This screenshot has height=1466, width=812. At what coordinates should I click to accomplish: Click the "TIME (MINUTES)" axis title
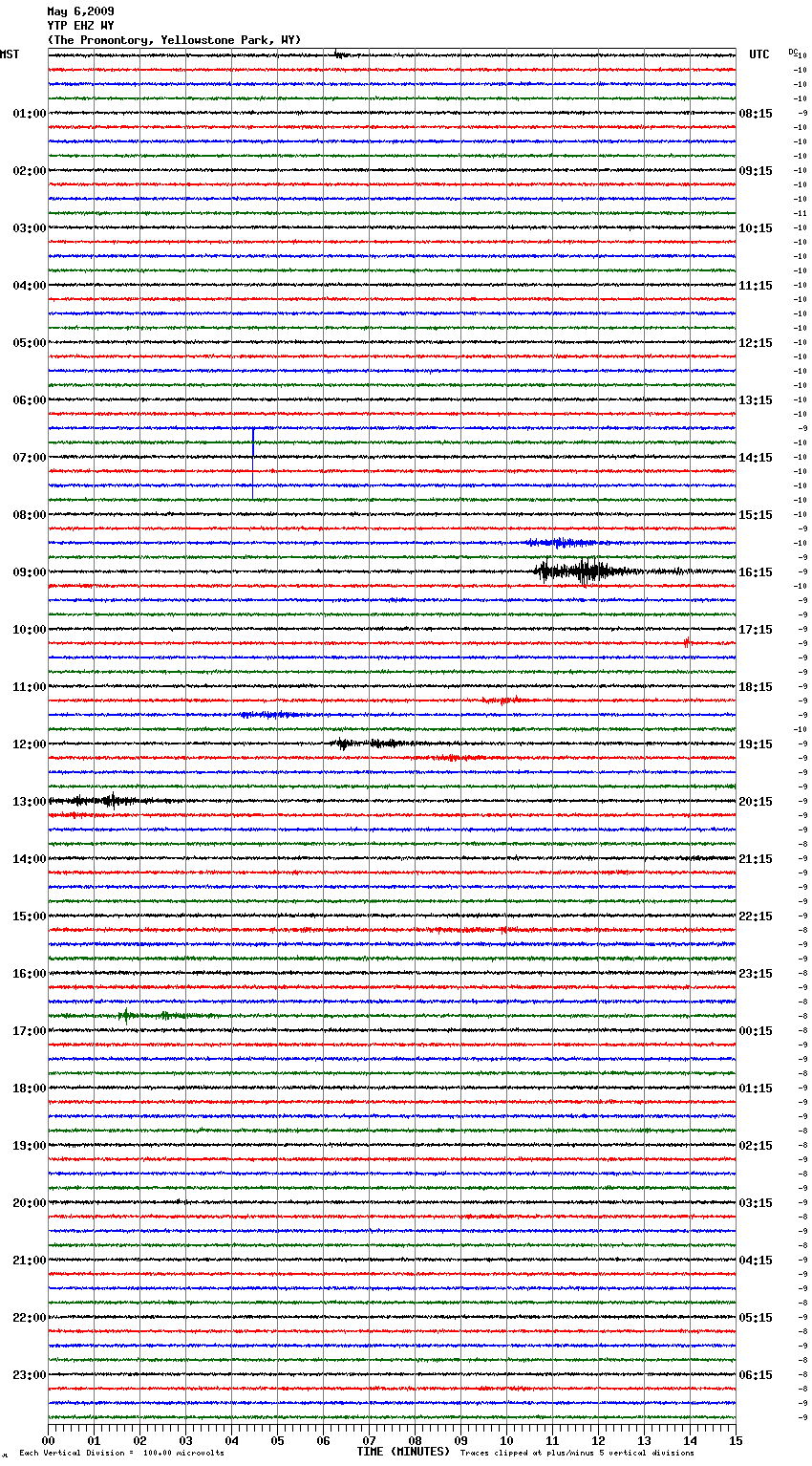pyautogui.click(x=403, y=1452)
